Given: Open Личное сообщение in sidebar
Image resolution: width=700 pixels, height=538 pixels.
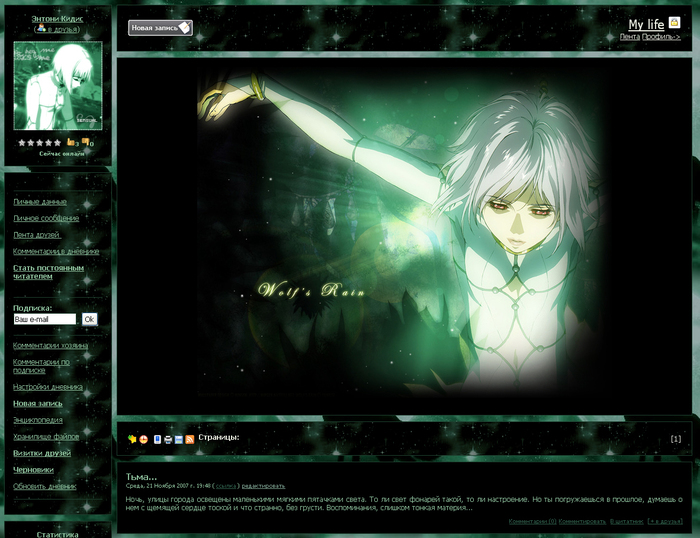Looking at the screenshot, I should tap(46, 218).
